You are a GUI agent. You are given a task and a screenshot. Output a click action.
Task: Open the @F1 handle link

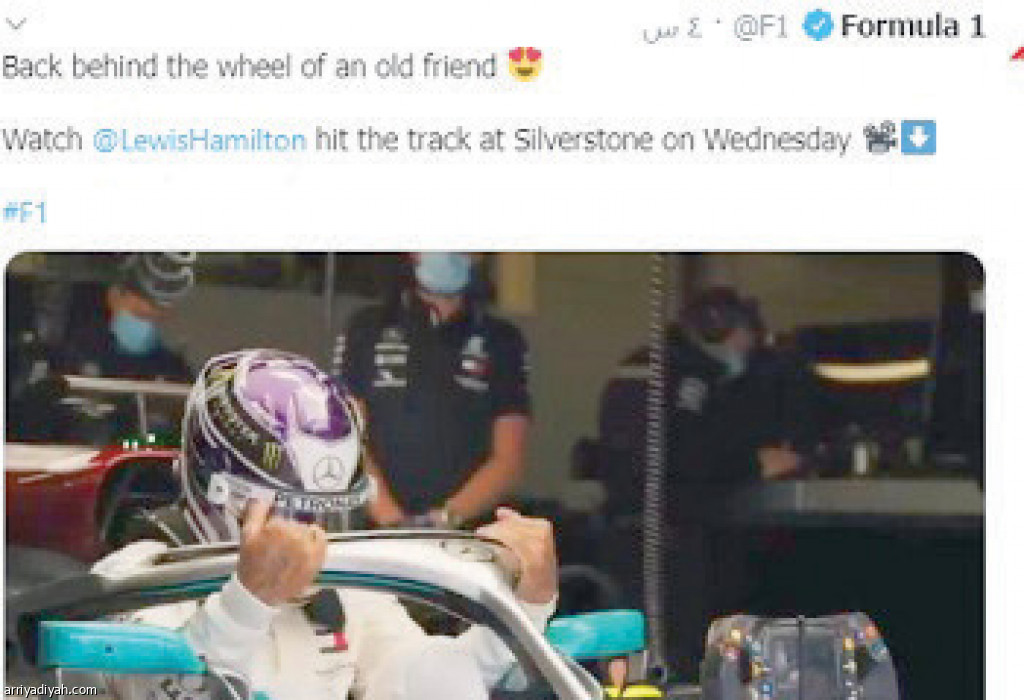coord(761,27)
